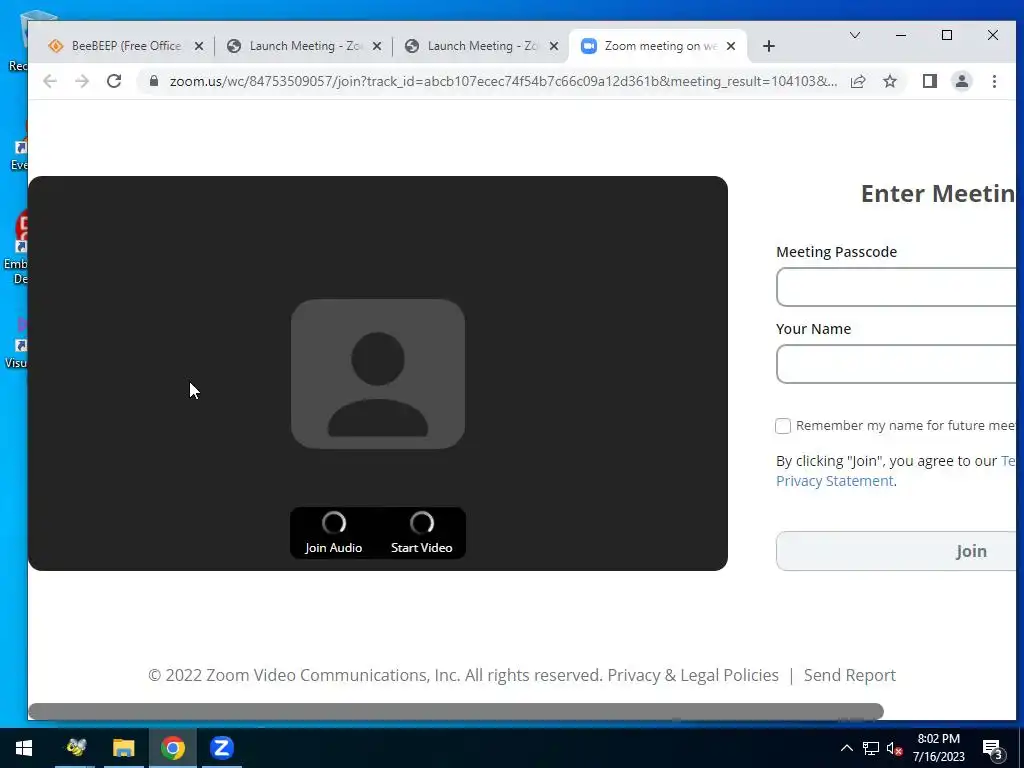Check Remember my name for future meetings
This screenshot has height=768, width=1024.
pos(783,426)
